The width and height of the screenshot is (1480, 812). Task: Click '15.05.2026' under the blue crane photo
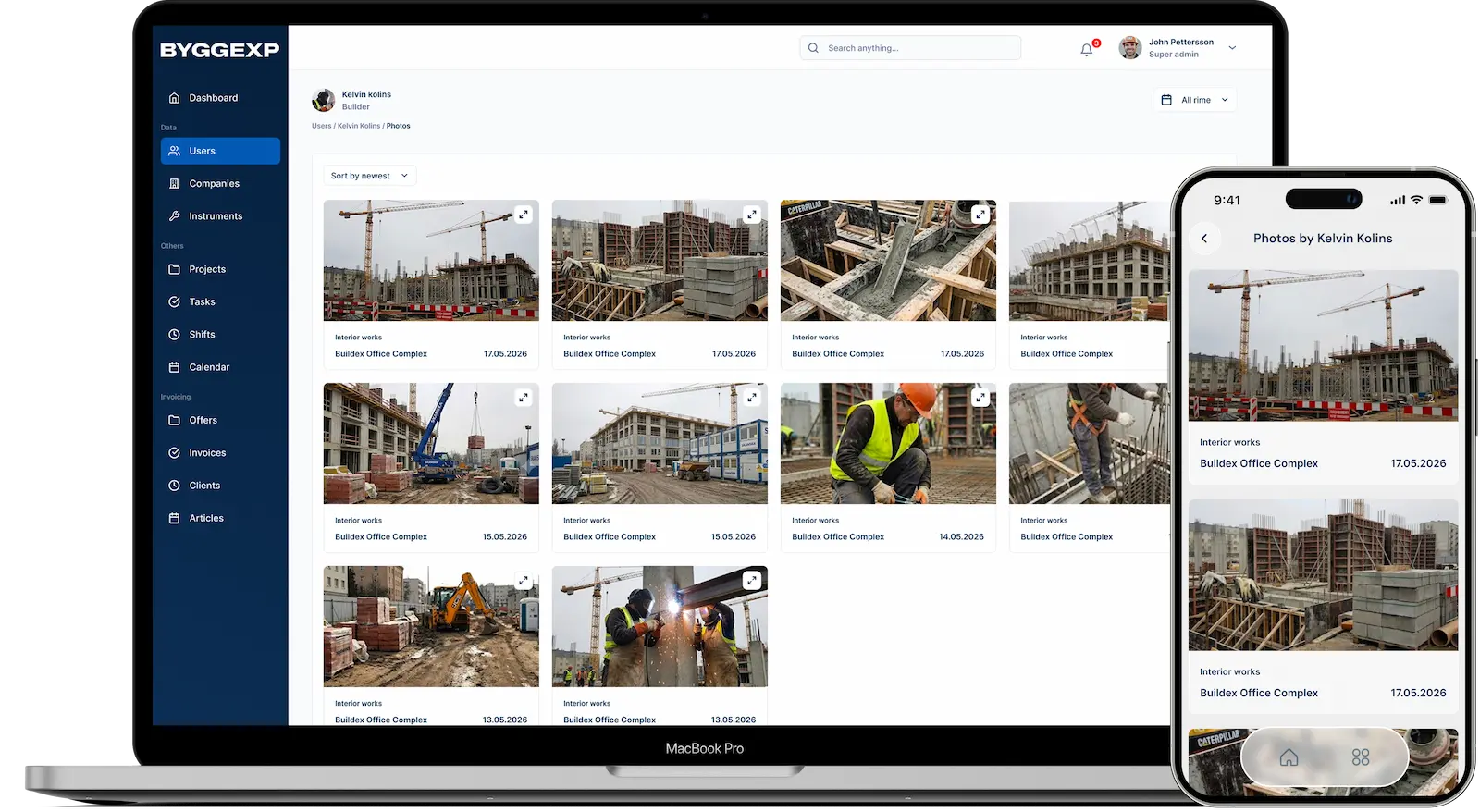(504, 537)
